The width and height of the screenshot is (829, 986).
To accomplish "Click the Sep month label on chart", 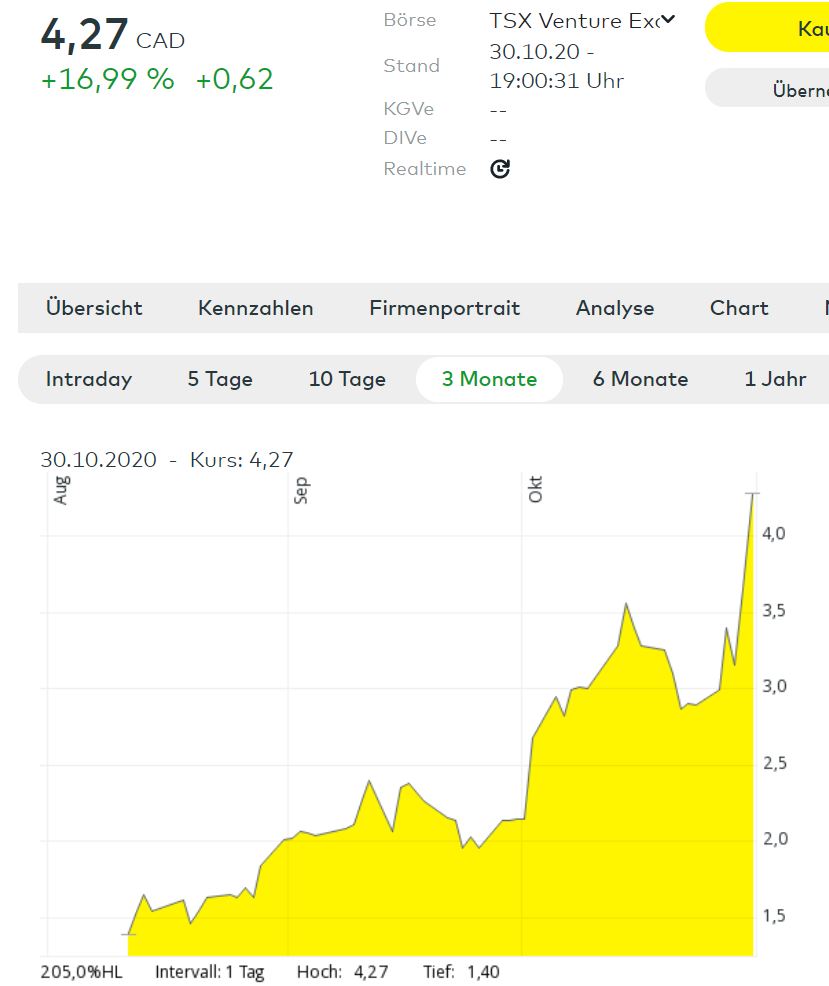I will (x=301, y=491).
